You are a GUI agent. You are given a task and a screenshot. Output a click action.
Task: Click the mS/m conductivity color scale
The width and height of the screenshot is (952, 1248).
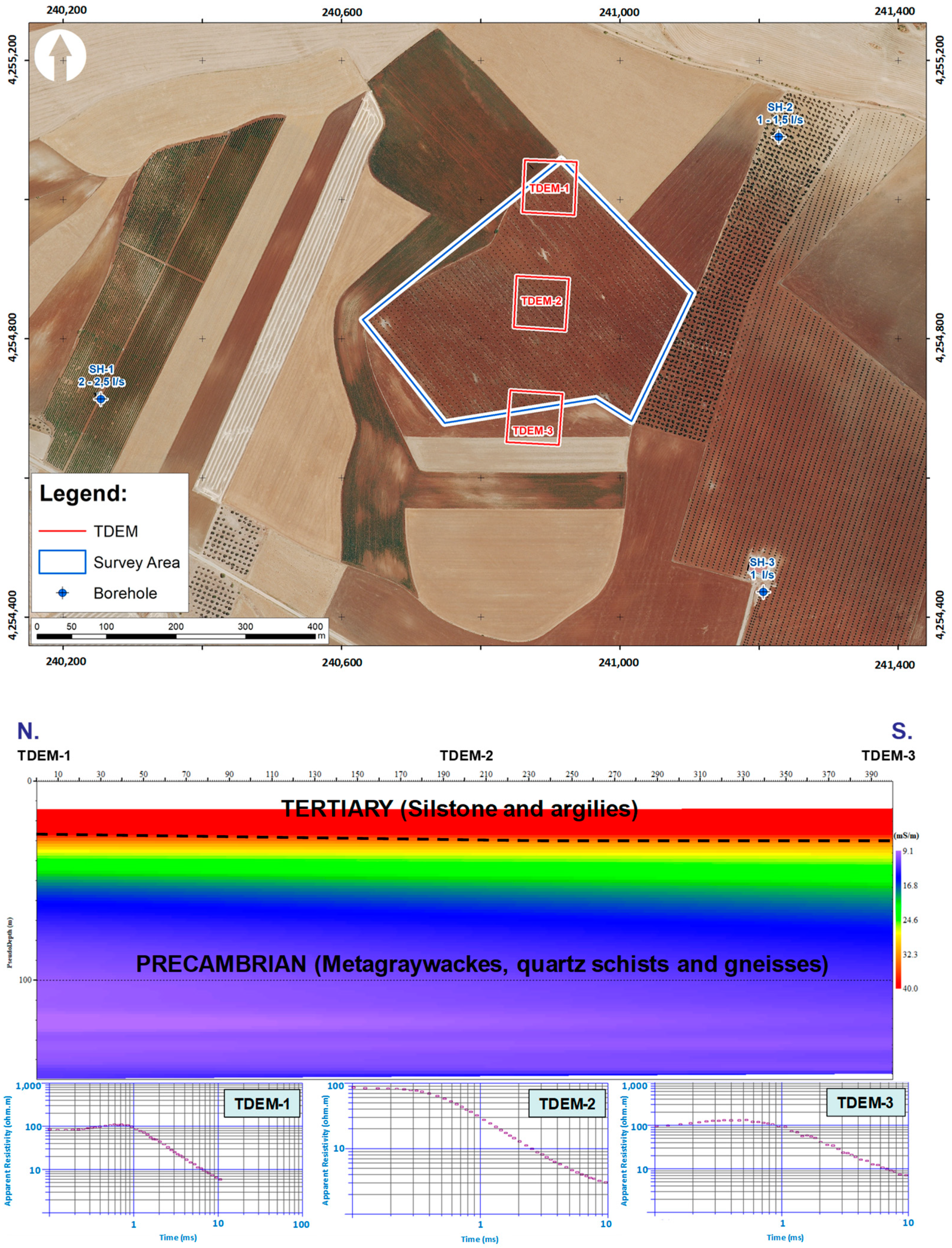(898, 920)
